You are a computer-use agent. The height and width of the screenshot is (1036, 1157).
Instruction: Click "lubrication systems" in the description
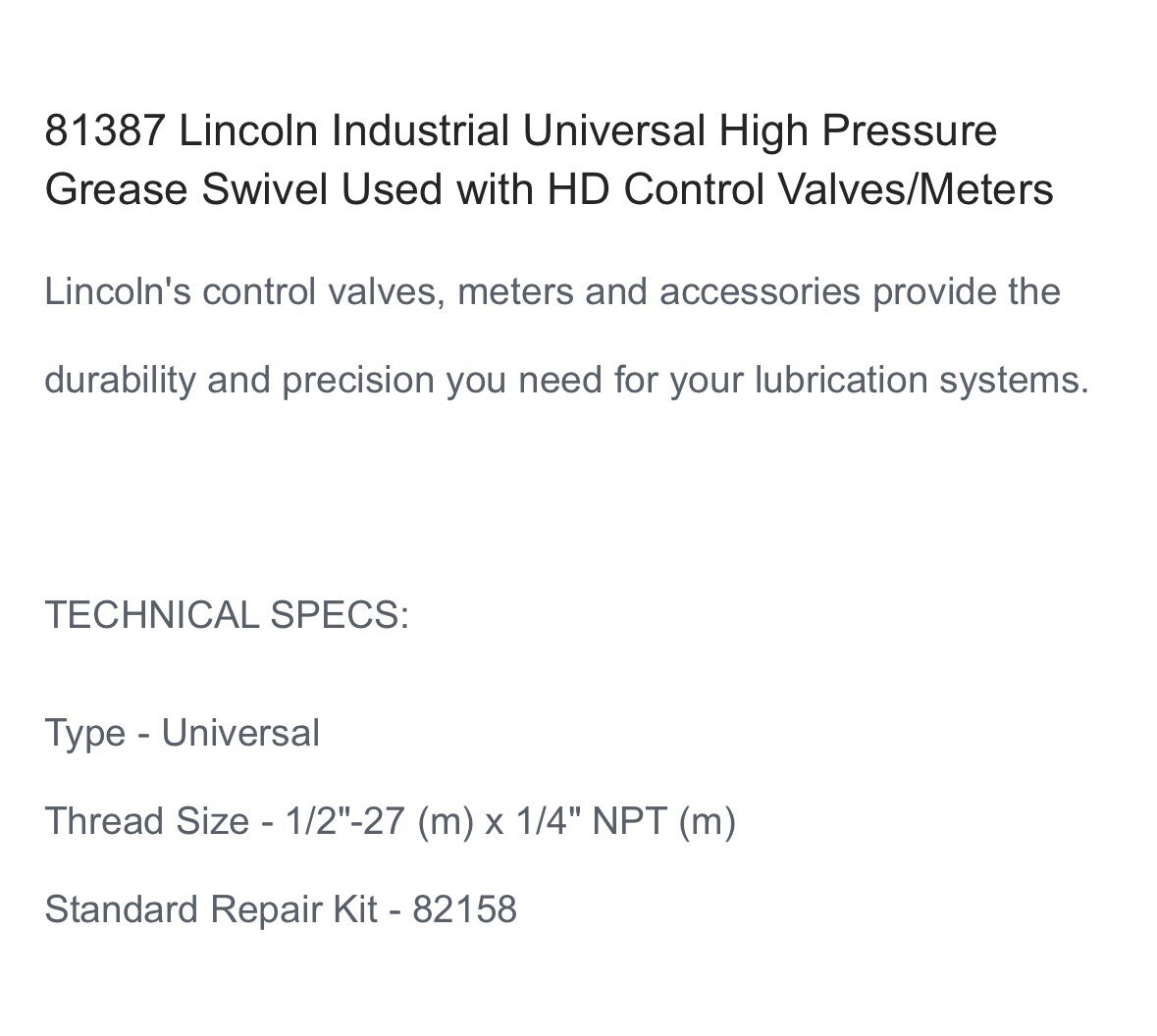pyautogui.click(x=920, y=380)
